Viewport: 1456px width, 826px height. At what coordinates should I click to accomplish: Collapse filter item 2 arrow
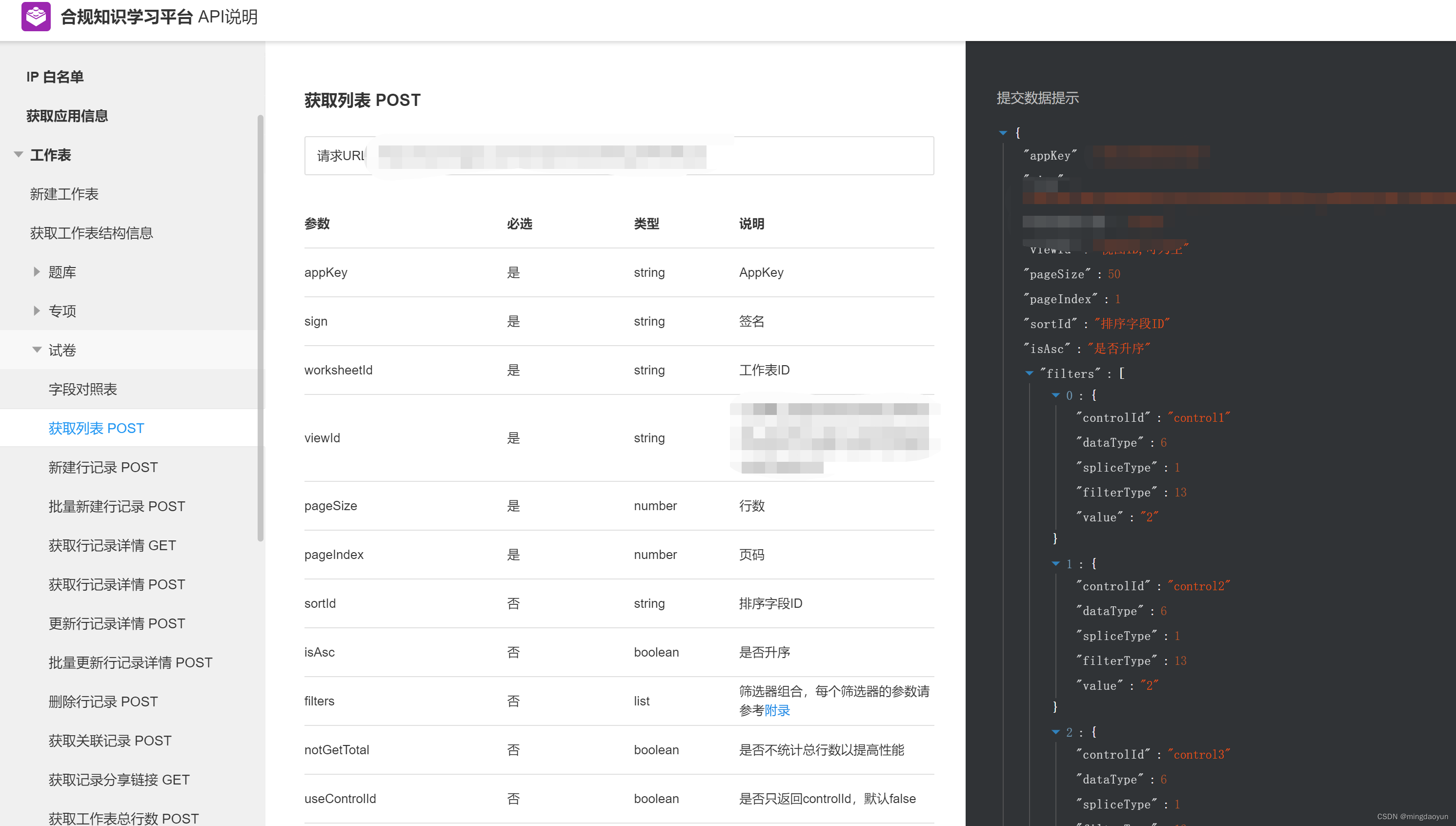pos(1055,732)
